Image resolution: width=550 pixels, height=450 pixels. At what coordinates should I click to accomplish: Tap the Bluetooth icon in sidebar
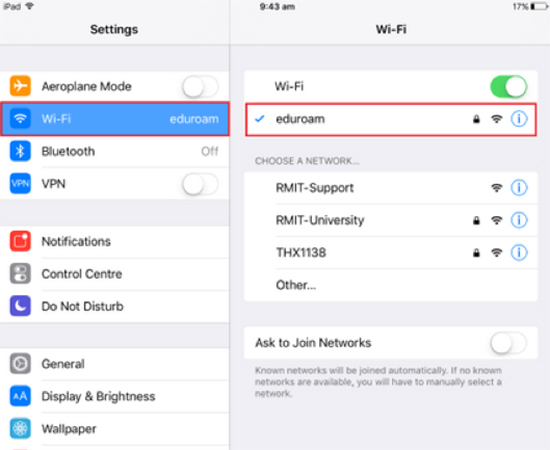click(x=20, y=151)
